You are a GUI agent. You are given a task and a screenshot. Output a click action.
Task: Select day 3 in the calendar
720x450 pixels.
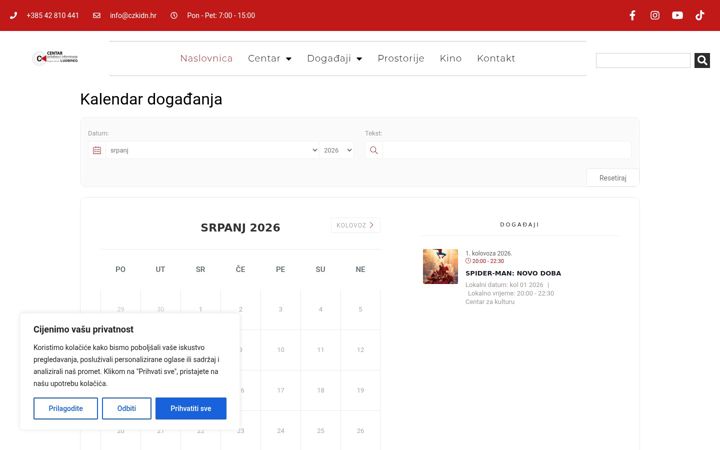pyautogui.click(x=281, y=309)
